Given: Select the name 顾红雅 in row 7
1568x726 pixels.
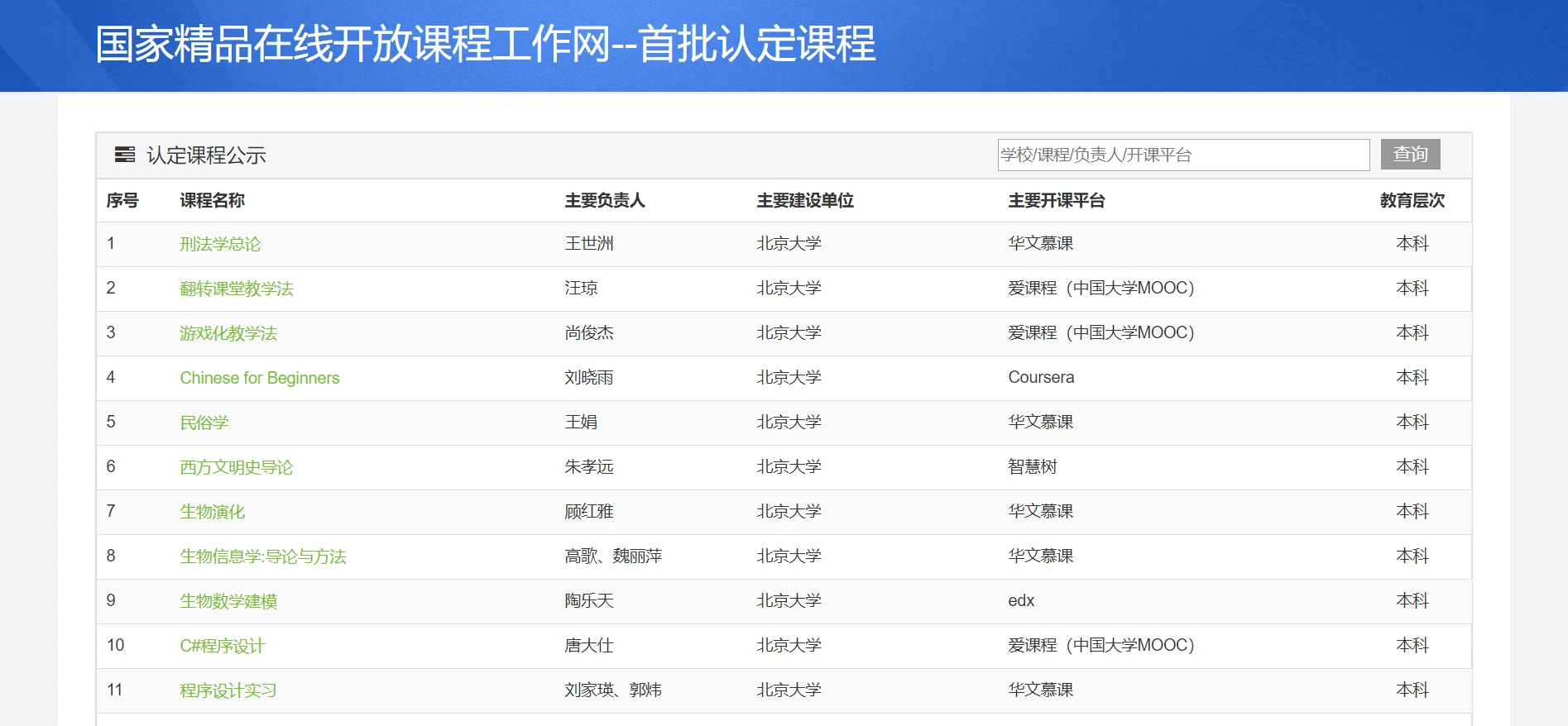Looking at the screenshot, I should tap(589, 511).
